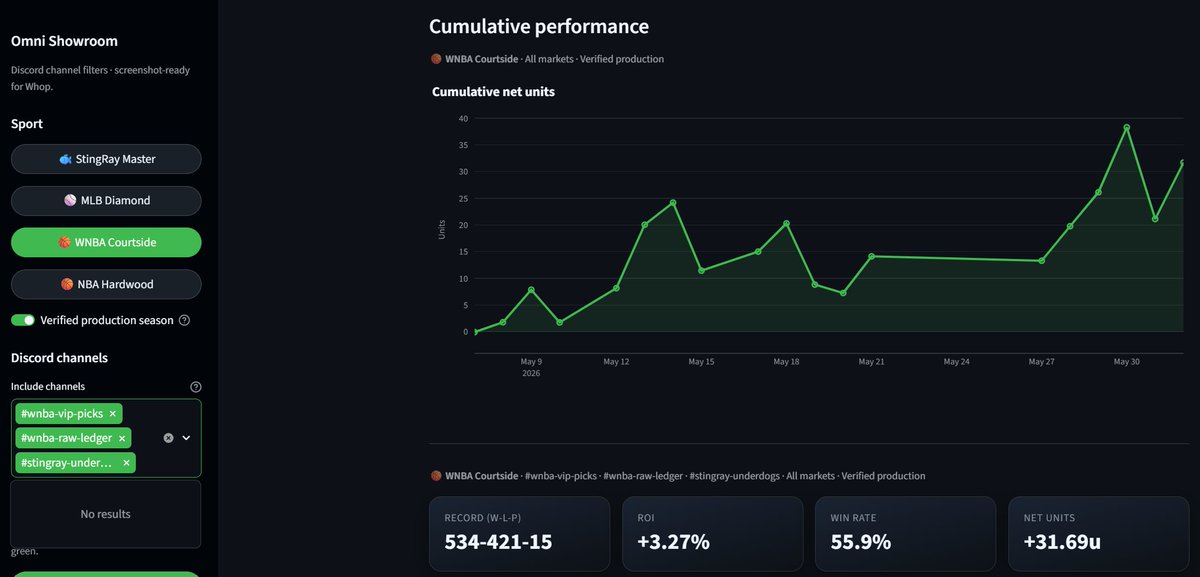This screenshot has height=577, width=1200.
Task: Click the WIN RATE metric card
Action: (x=905, y=534)
